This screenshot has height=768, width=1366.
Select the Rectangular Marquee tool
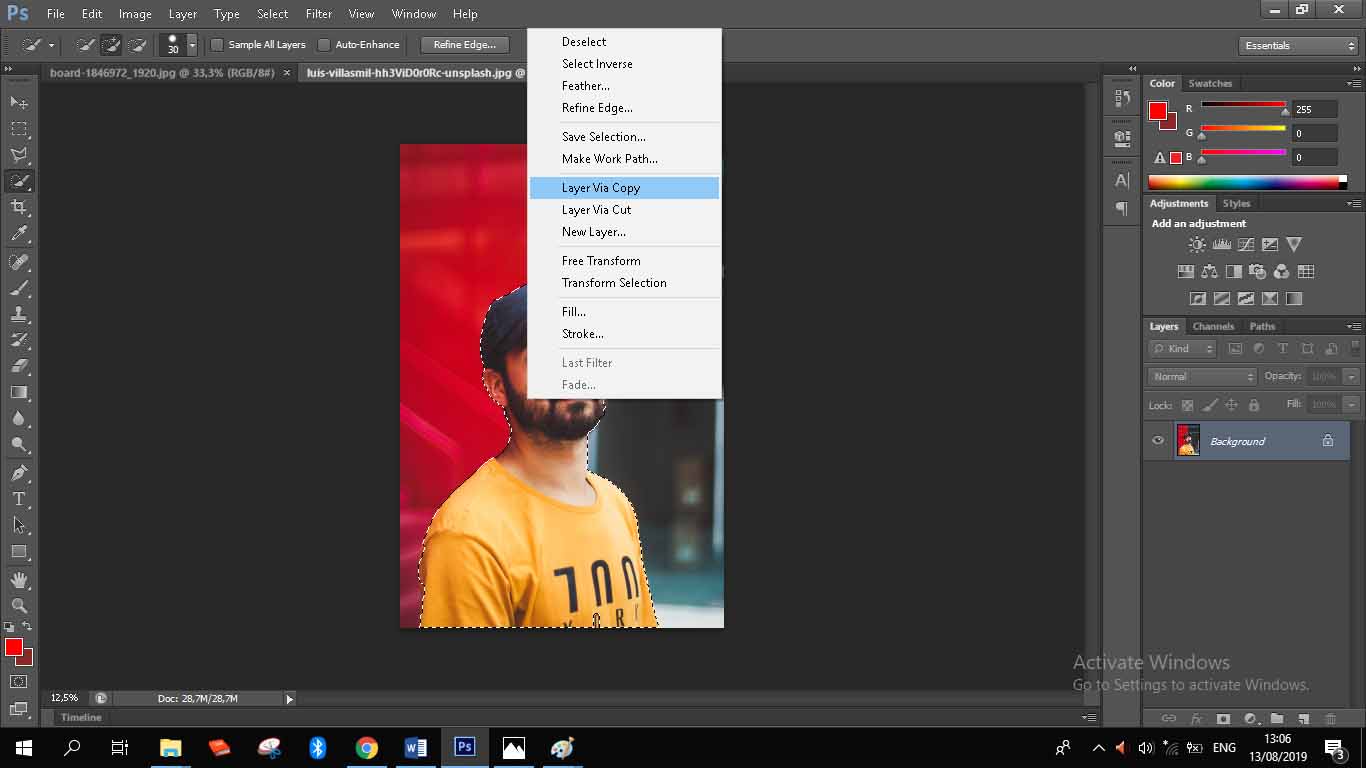pyautogui.click(x=19, y=129)
